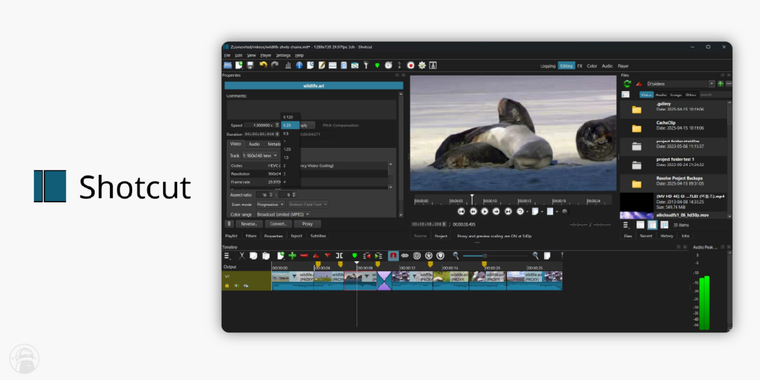Toggle Snap magnet button in timeline
The height and width of the screenshot is (380, 760).
393,255
